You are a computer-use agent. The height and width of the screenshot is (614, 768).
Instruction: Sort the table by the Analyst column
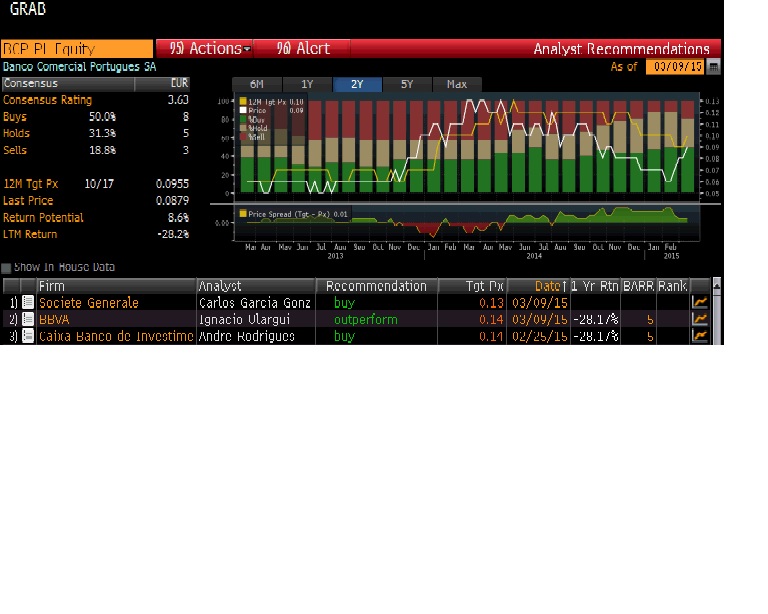coord(256,286)
